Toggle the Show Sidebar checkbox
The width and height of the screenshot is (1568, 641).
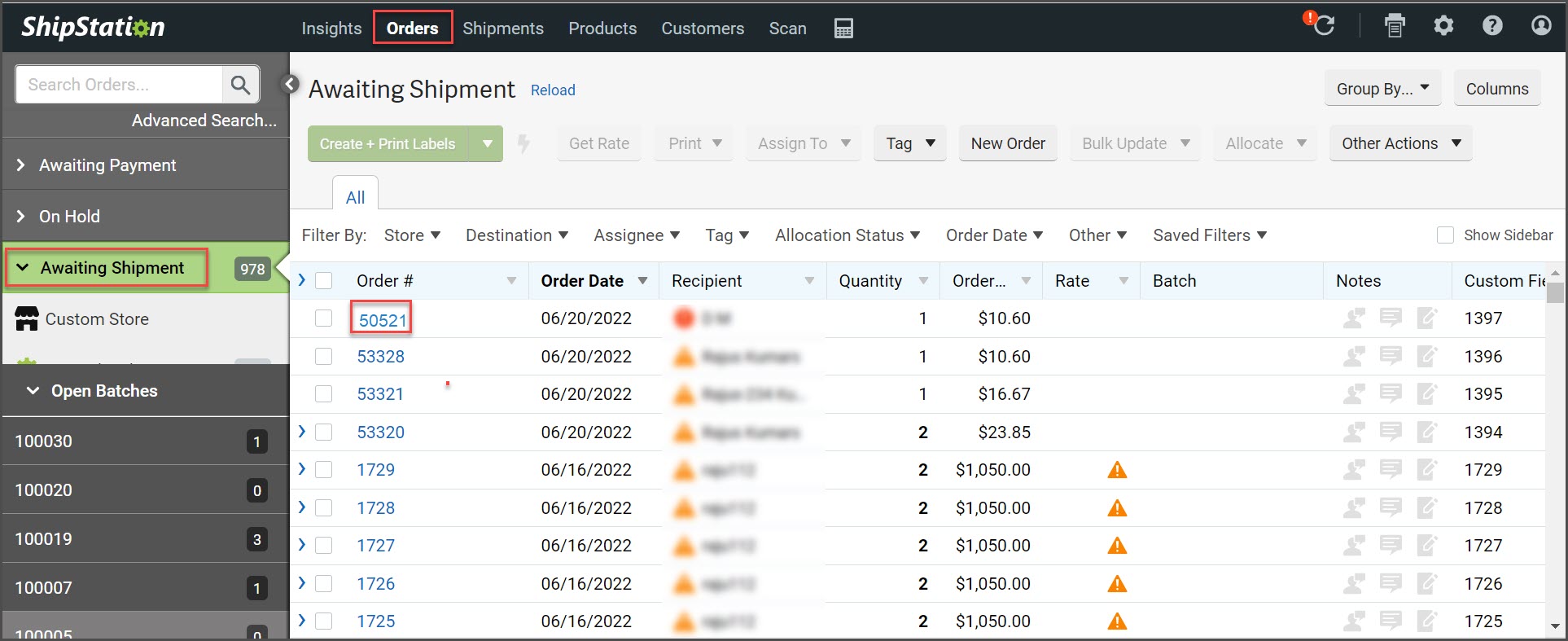[x=1445, y=235]
